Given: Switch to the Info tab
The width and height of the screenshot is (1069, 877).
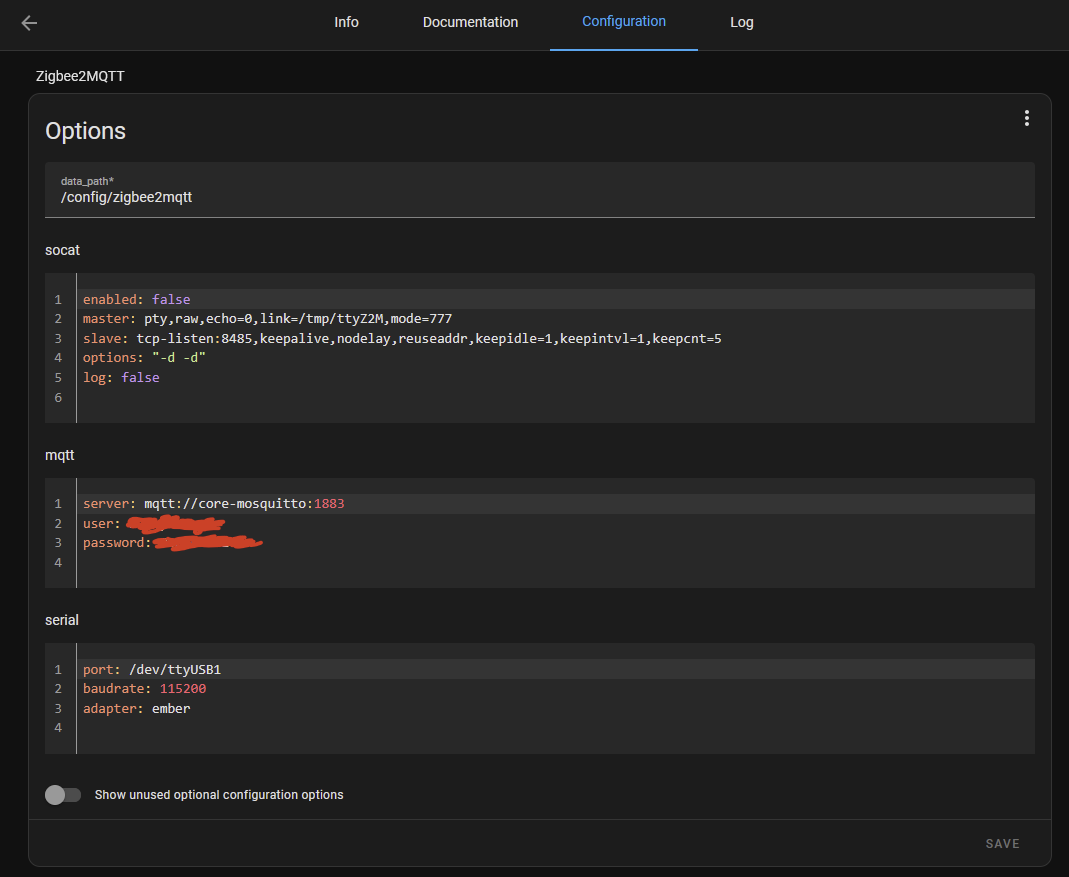Looking at the screenshot, I should click(x=346, y=23).
